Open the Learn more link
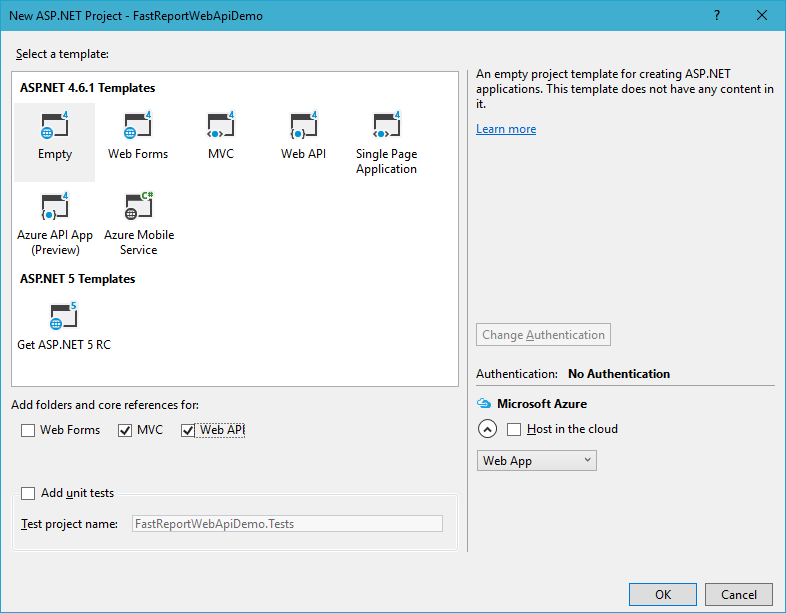 [506, 129]
